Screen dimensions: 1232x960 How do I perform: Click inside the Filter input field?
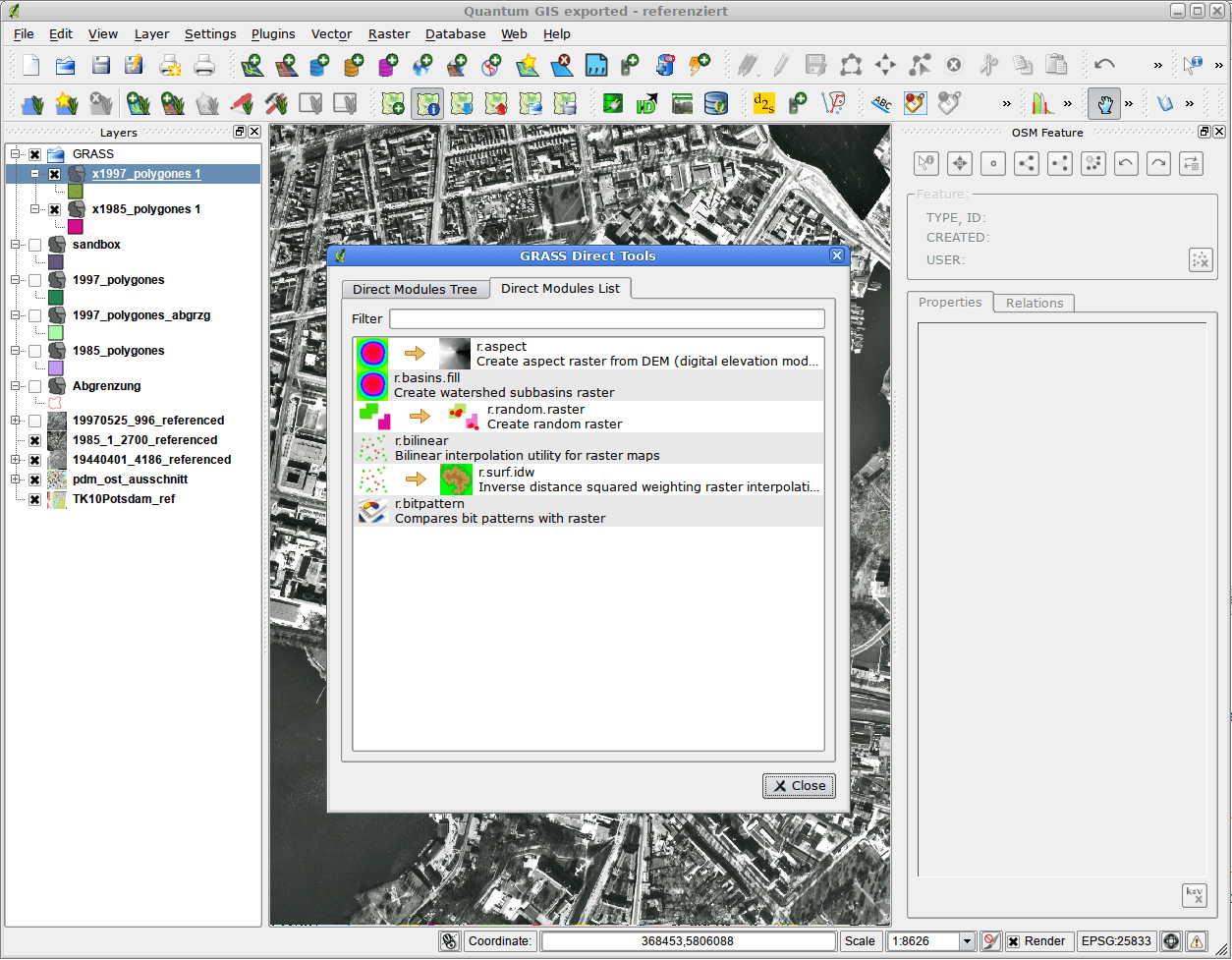[607, 318]
